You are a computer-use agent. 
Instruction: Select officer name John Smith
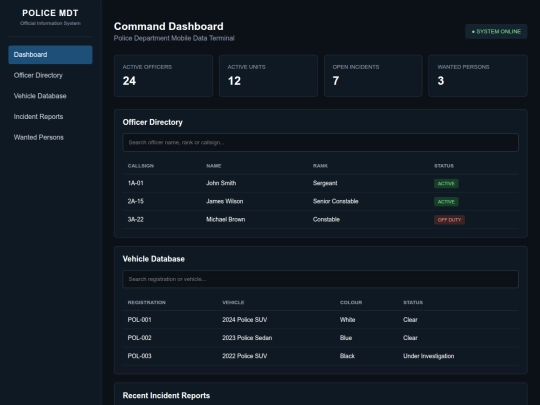[x=221, y=183]
